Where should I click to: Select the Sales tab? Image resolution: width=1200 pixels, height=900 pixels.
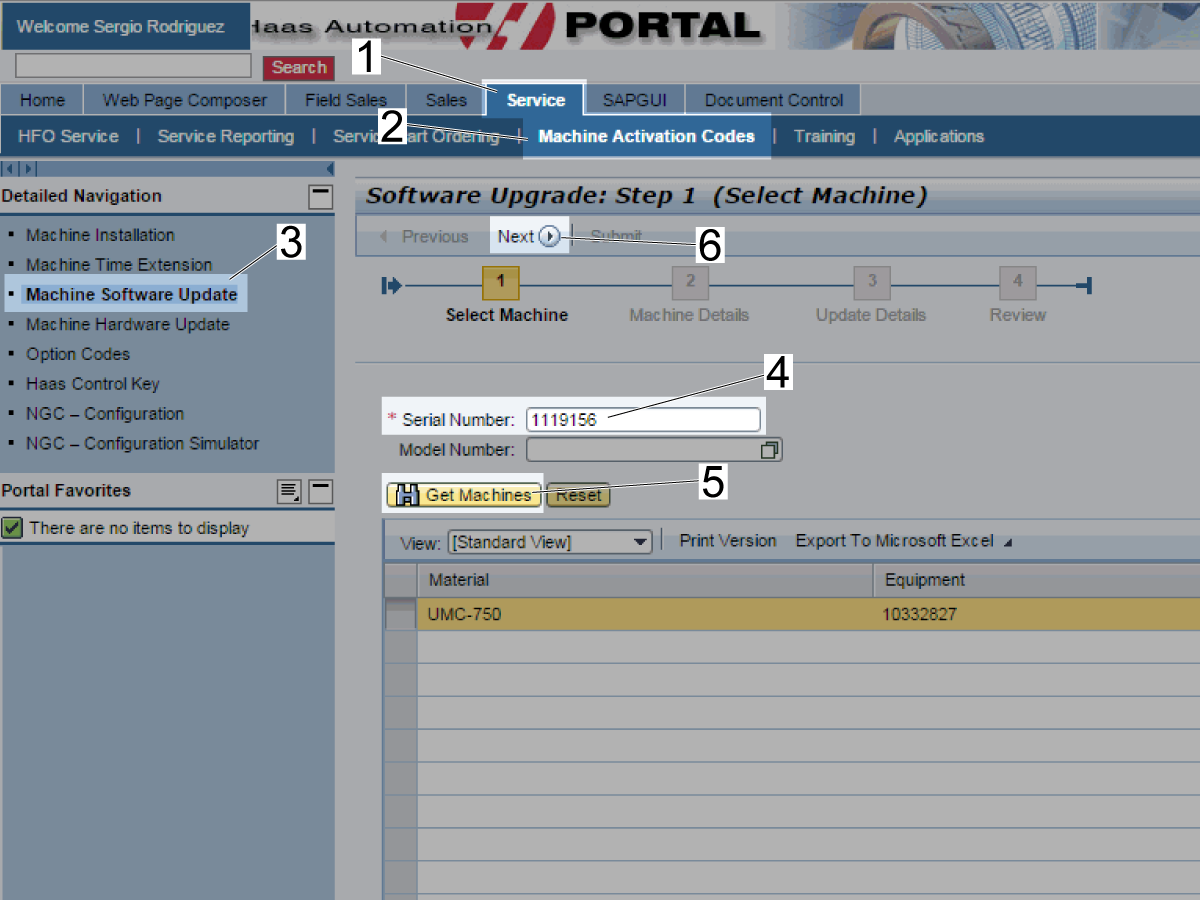446,100
